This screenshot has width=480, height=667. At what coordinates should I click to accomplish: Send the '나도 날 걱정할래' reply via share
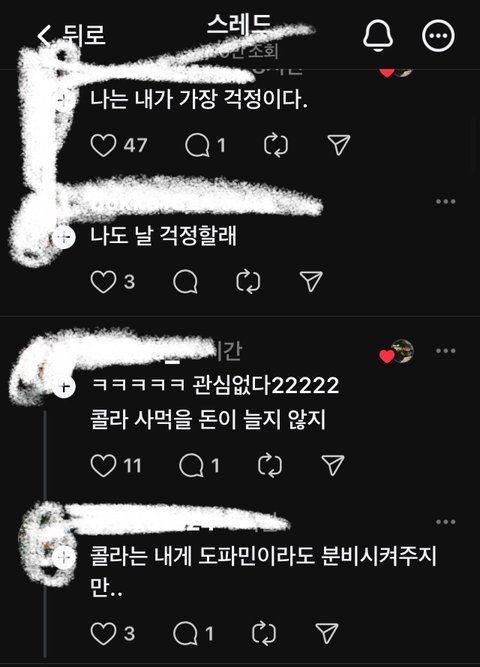coord(311,281)
